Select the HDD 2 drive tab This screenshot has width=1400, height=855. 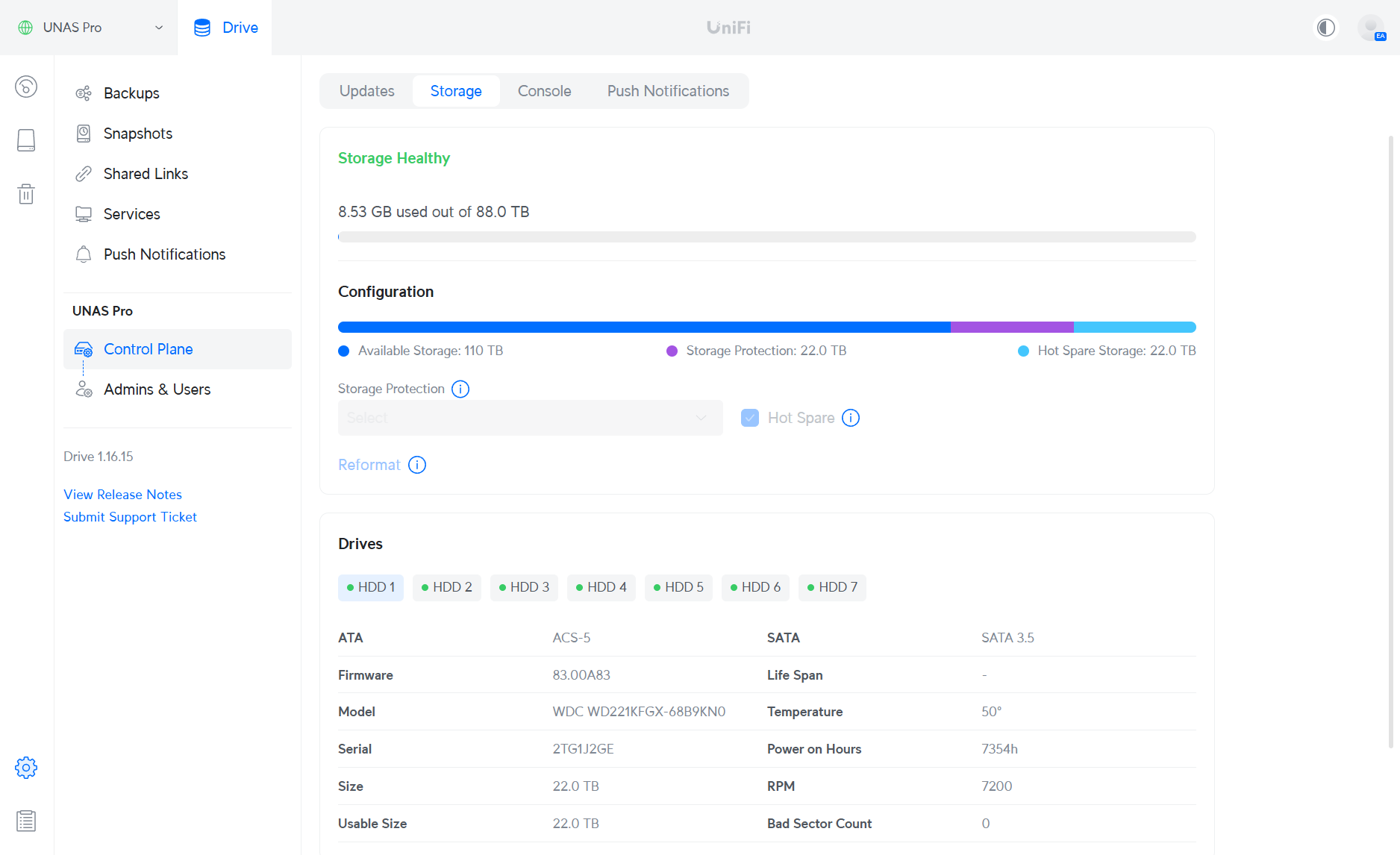(447, 587)
